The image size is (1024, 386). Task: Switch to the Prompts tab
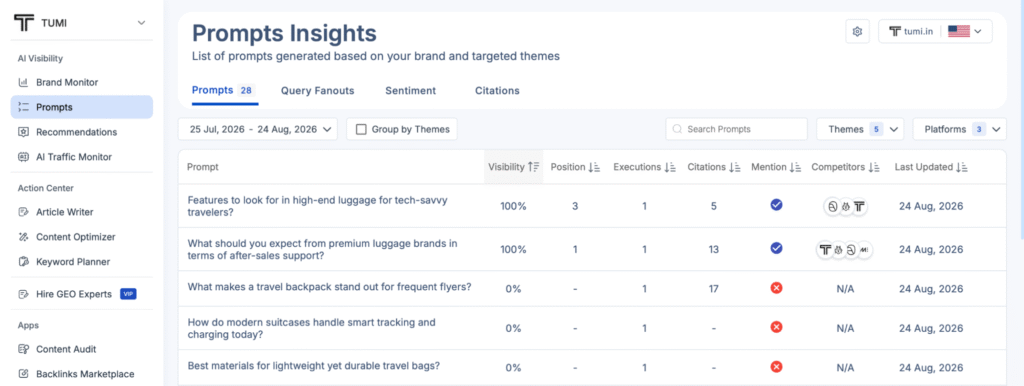click(x=224, y=90)
